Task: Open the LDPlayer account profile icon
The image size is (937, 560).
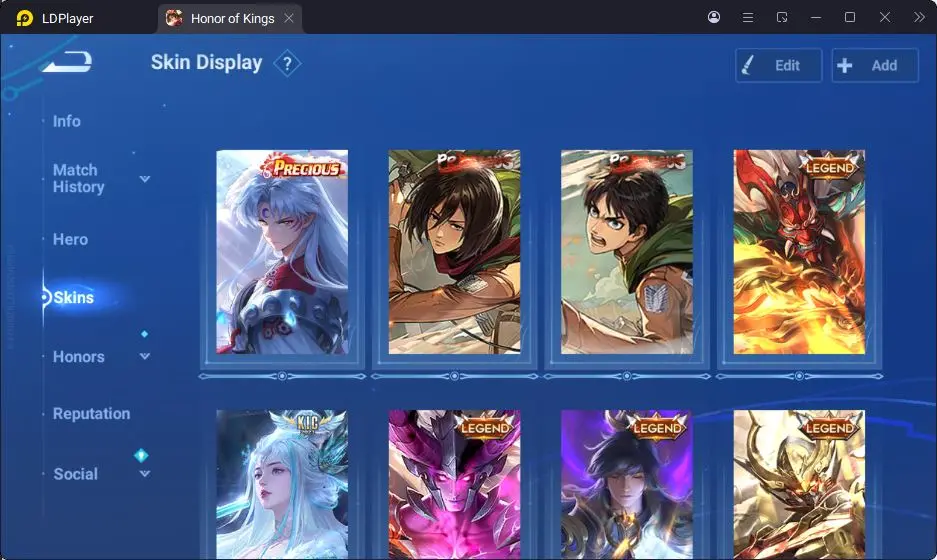Action: (714, 17)
